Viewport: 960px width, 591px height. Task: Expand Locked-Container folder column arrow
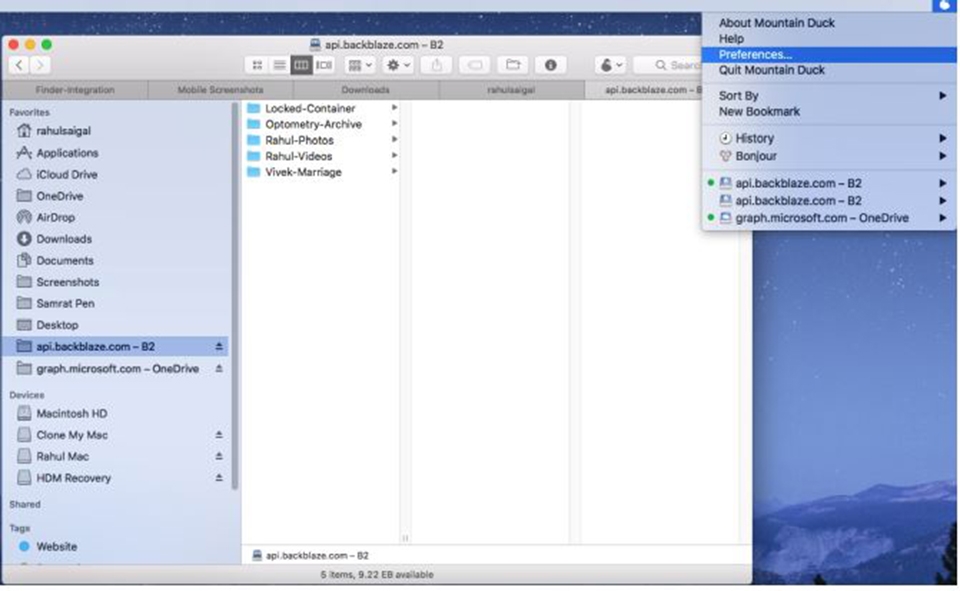click(394, 108)
